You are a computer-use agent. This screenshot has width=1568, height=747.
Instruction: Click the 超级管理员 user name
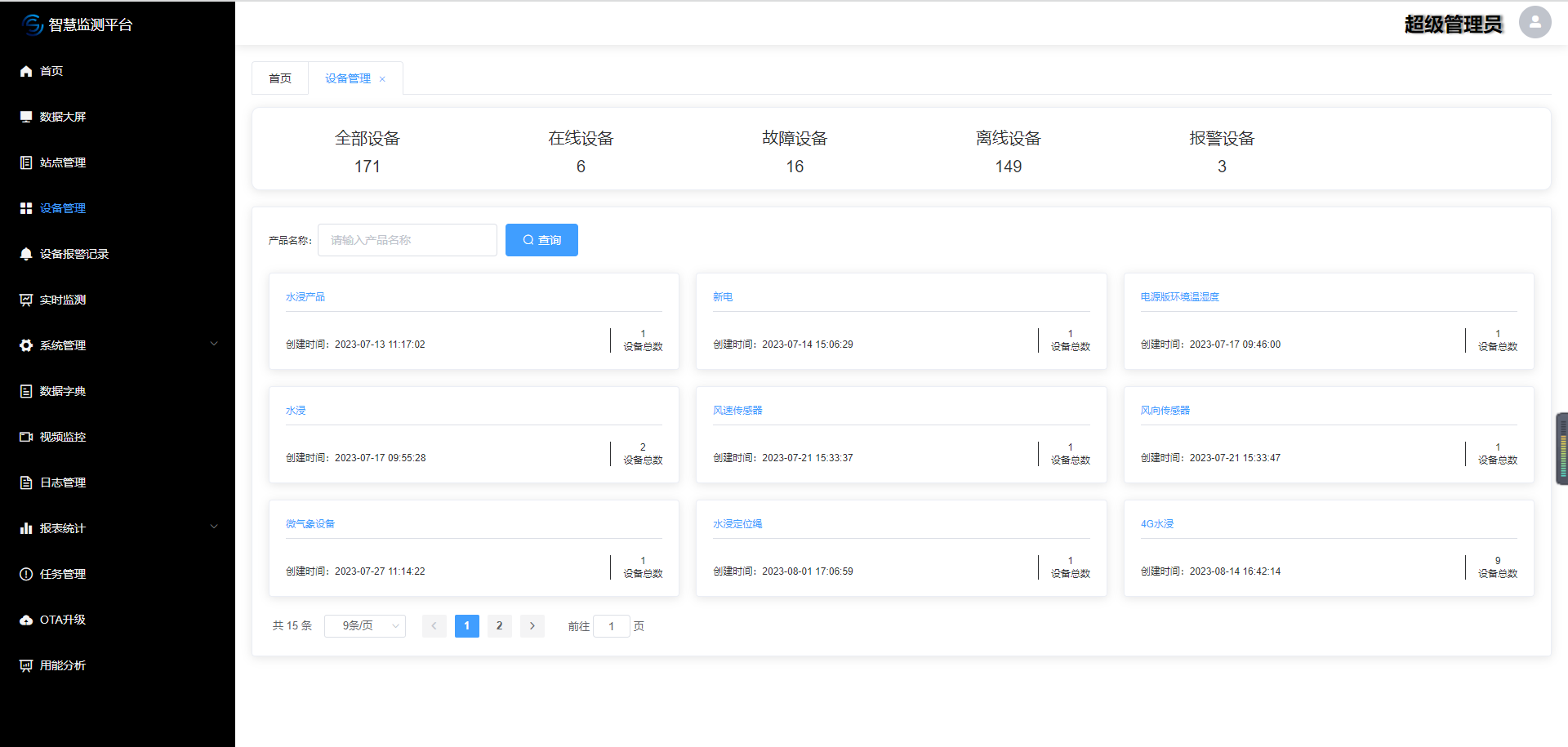click(1454, 24)
